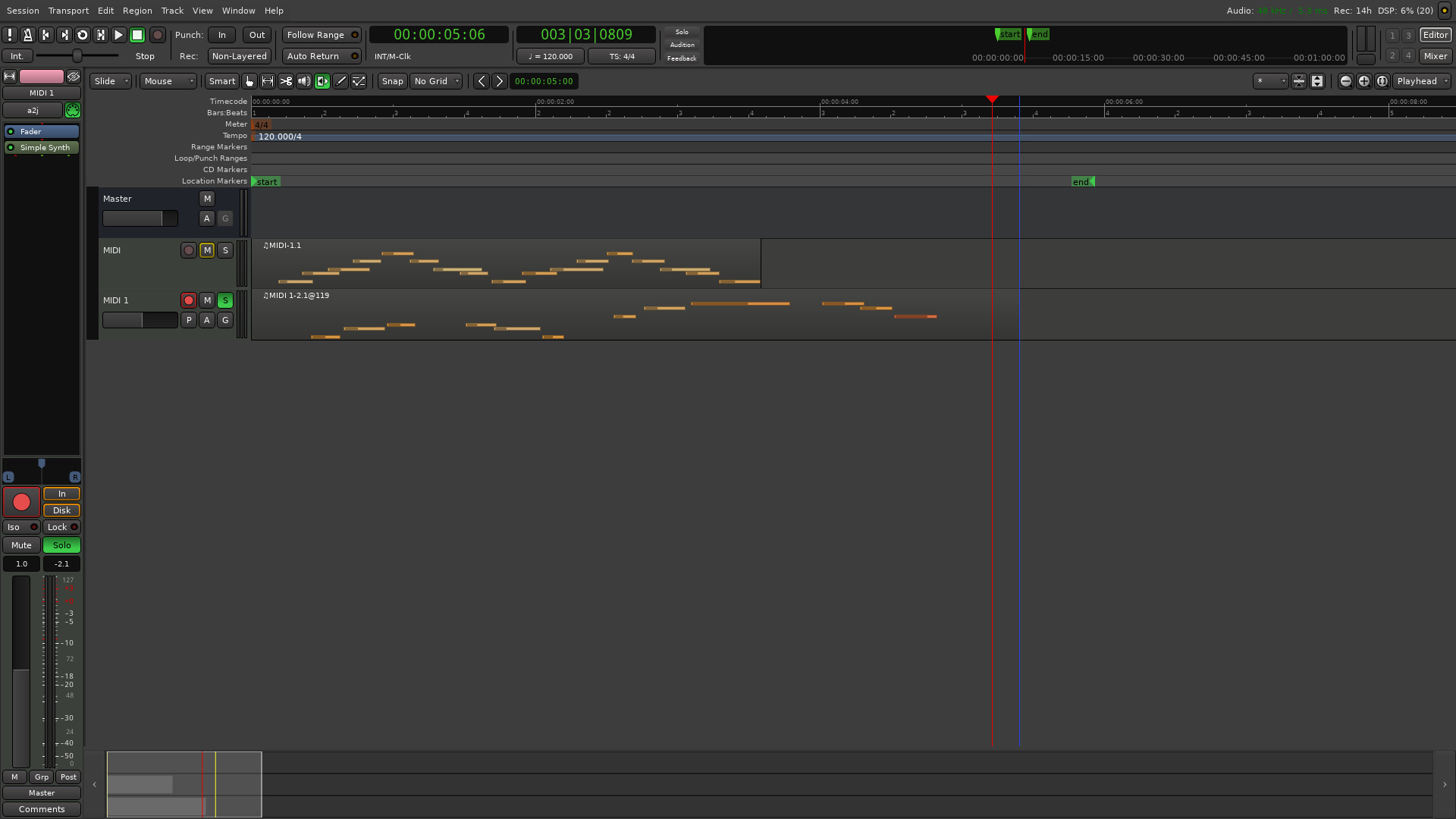
Task: Open the Transport menu
Action: (x=68, y=11)
